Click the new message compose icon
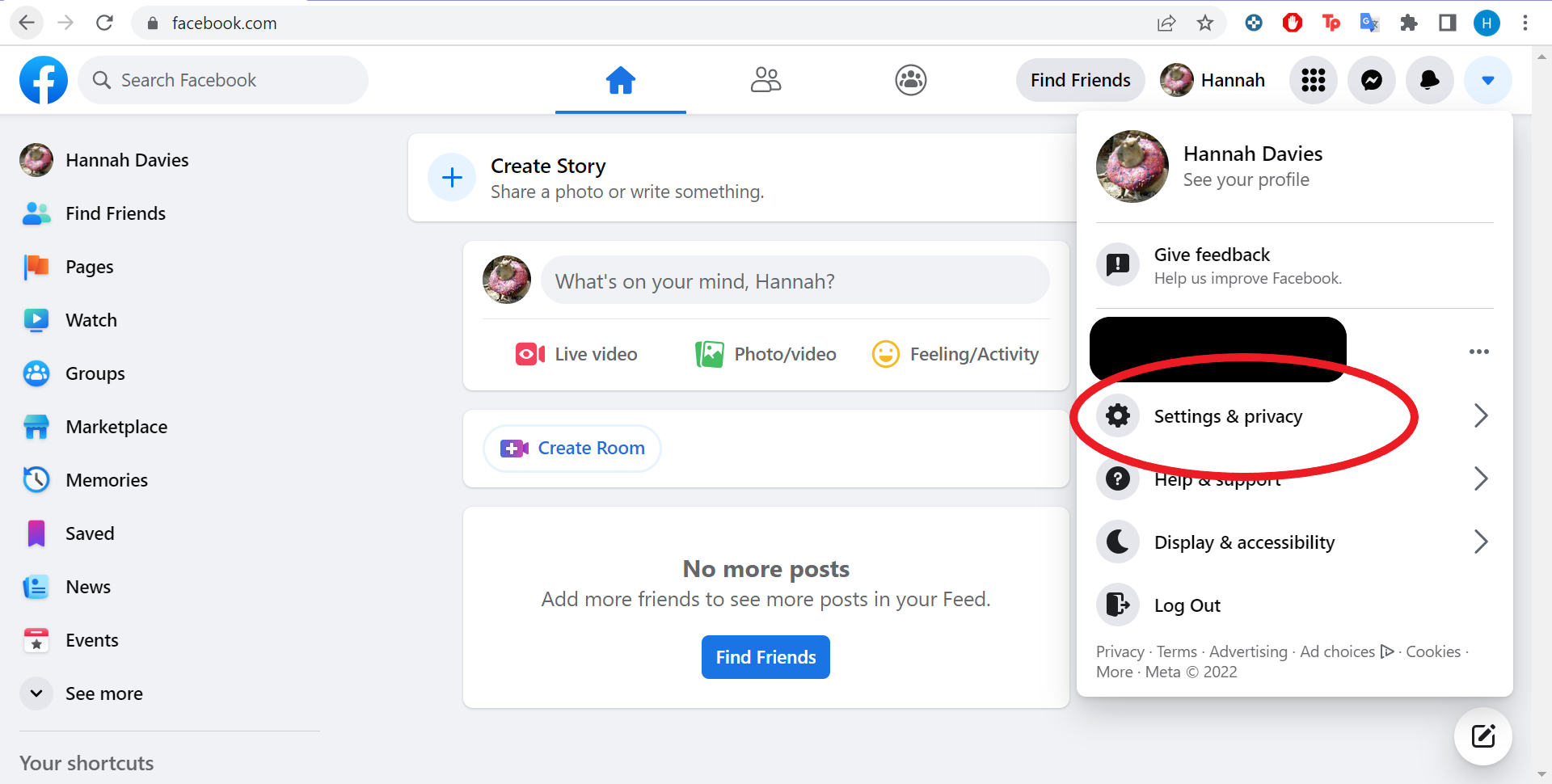 (x=1483, y=736)
